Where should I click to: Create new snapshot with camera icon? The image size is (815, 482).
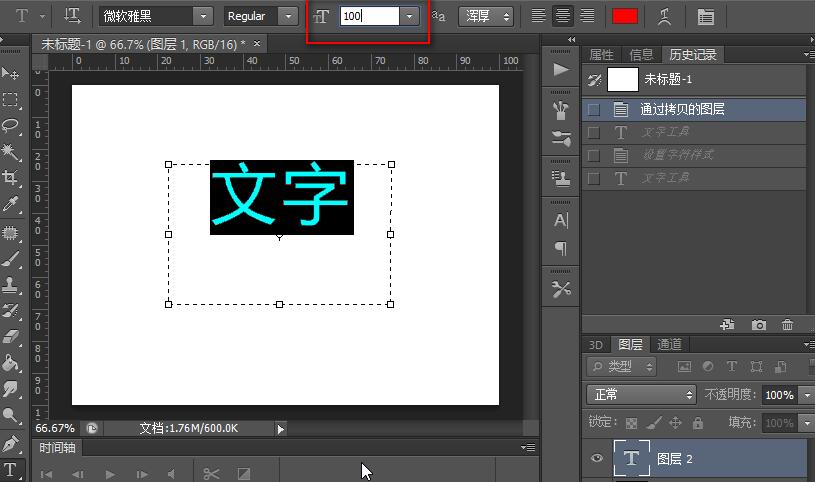[759, 325]
